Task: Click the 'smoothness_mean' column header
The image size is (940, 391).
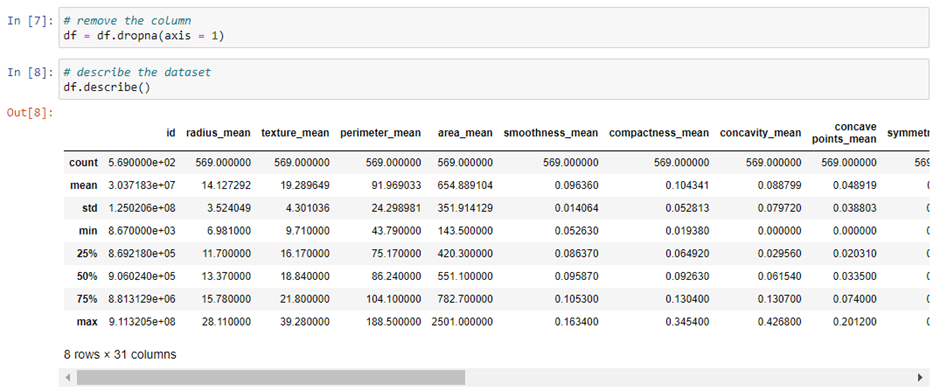Action: (x=550, y=133)
